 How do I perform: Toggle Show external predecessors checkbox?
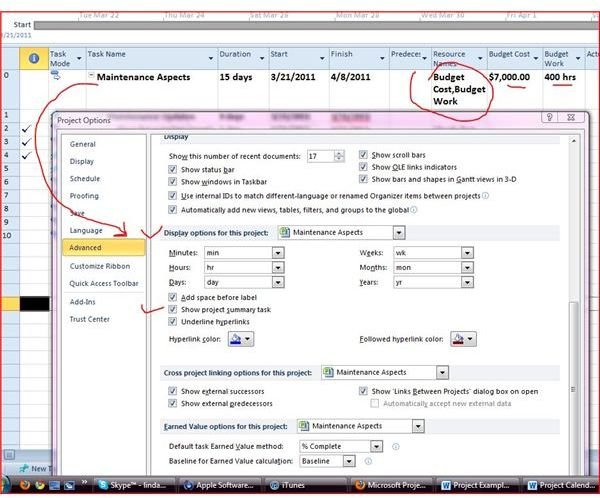pyautogui.click(x=173, y=403)
